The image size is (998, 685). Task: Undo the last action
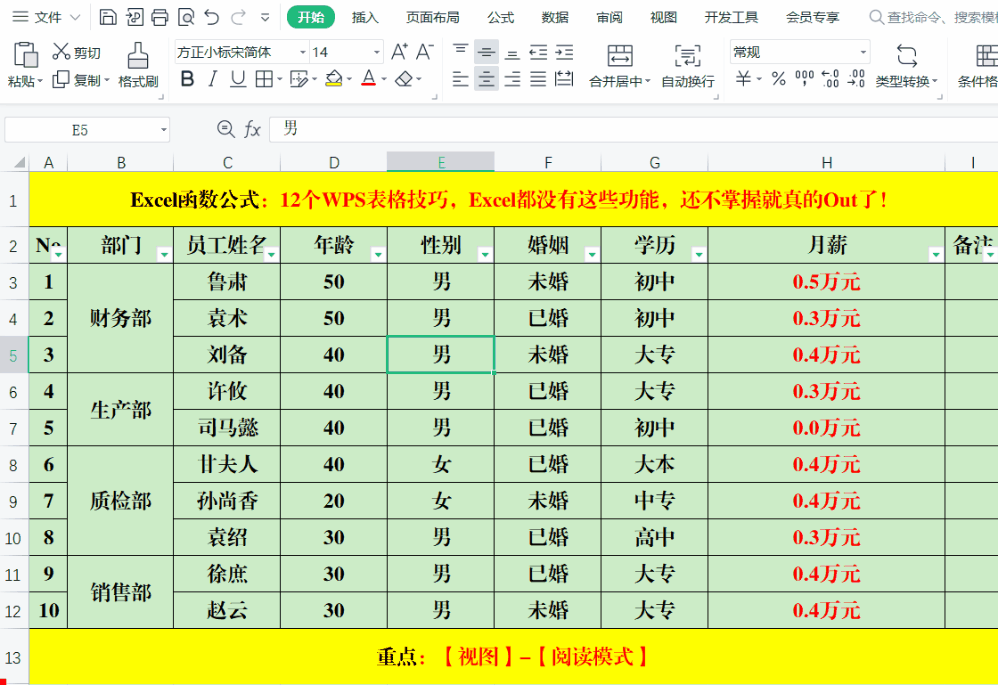[x=211, y=17]
